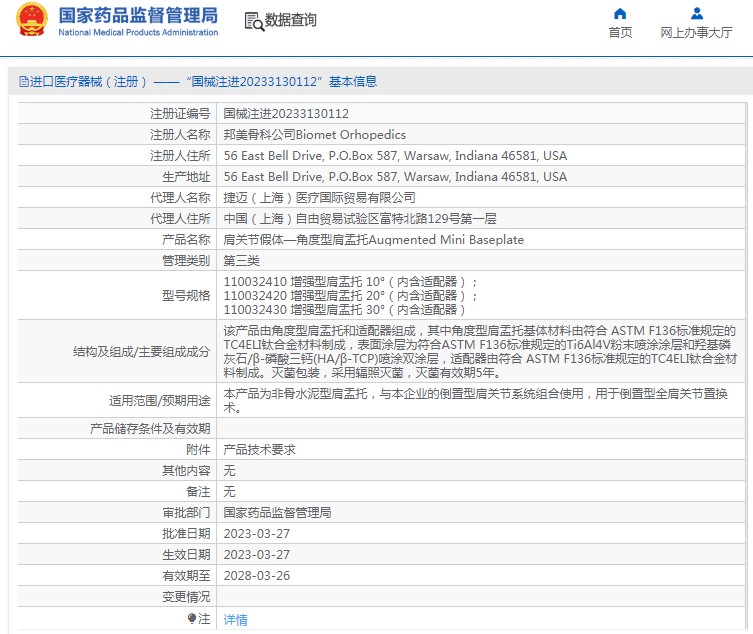Select the 其他内容 value 无

tap(230, 471)
